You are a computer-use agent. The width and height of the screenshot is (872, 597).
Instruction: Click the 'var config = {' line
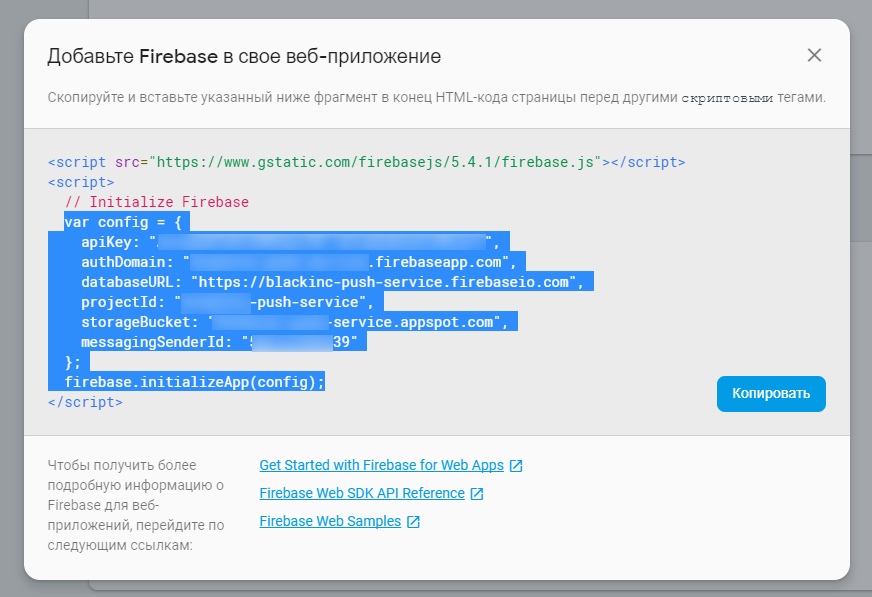click(123, 222)
